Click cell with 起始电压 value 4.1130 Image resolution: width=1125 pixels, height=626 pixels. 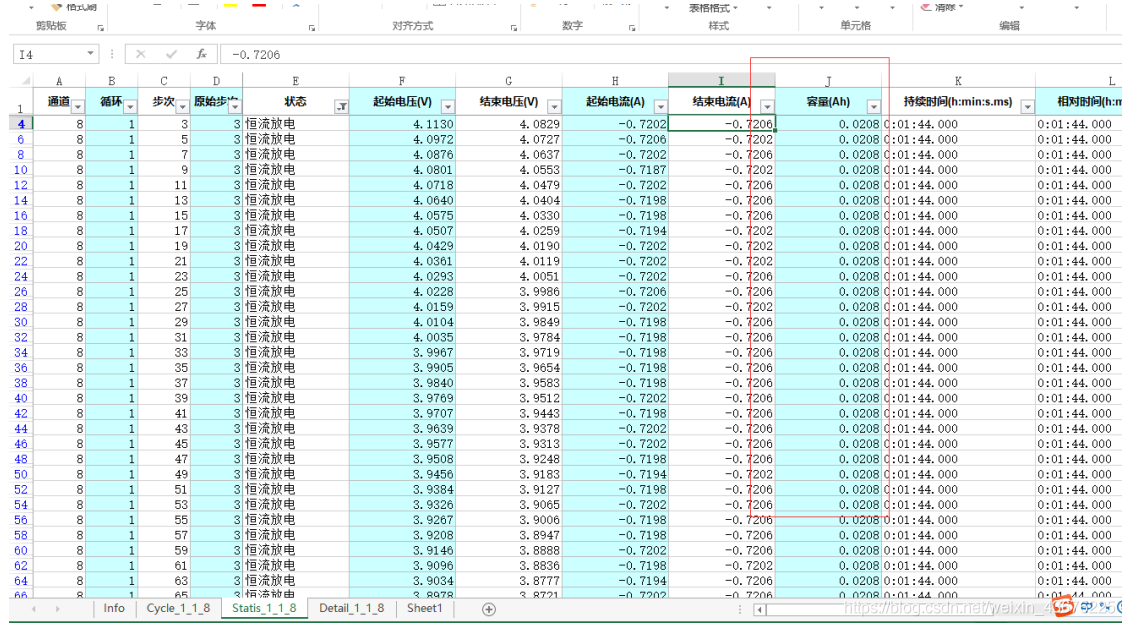click(402, 124)
